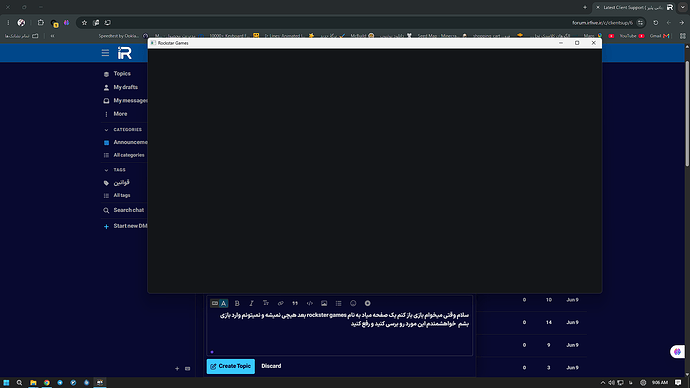Click Search chat in sidebar
The height and width of the screenshot is (388, 690).
point(128,210)
